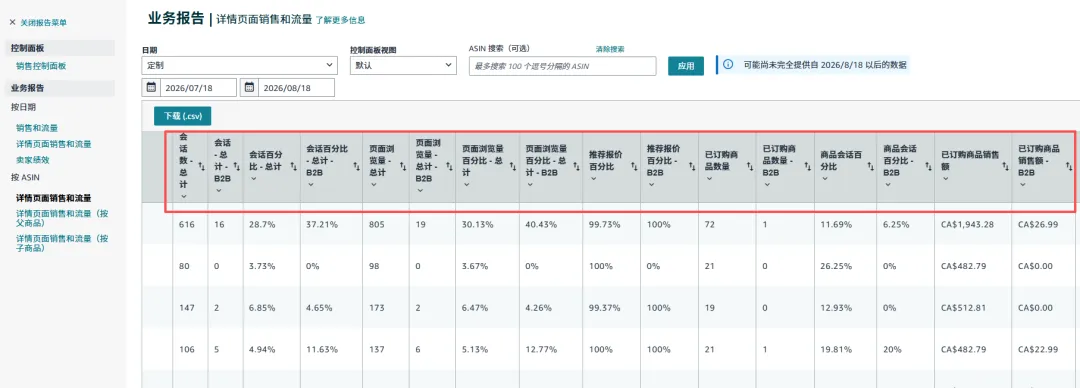The image size is (1080, 388).
Task: Sort by 推荐报价百分比 - B2B arrows icon
Action: (x=692, y=166)
